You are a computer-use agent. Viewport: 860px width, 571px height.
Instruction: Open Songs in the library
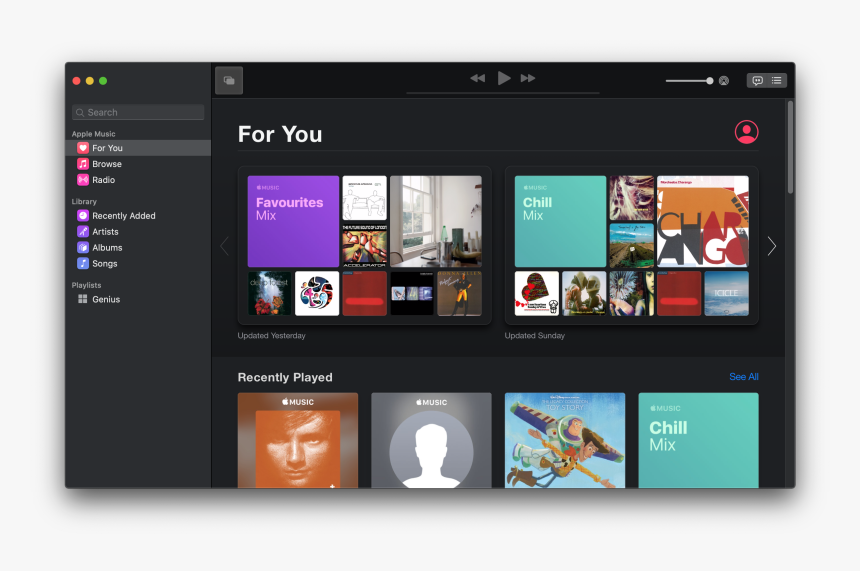click(x=138, y=264)
